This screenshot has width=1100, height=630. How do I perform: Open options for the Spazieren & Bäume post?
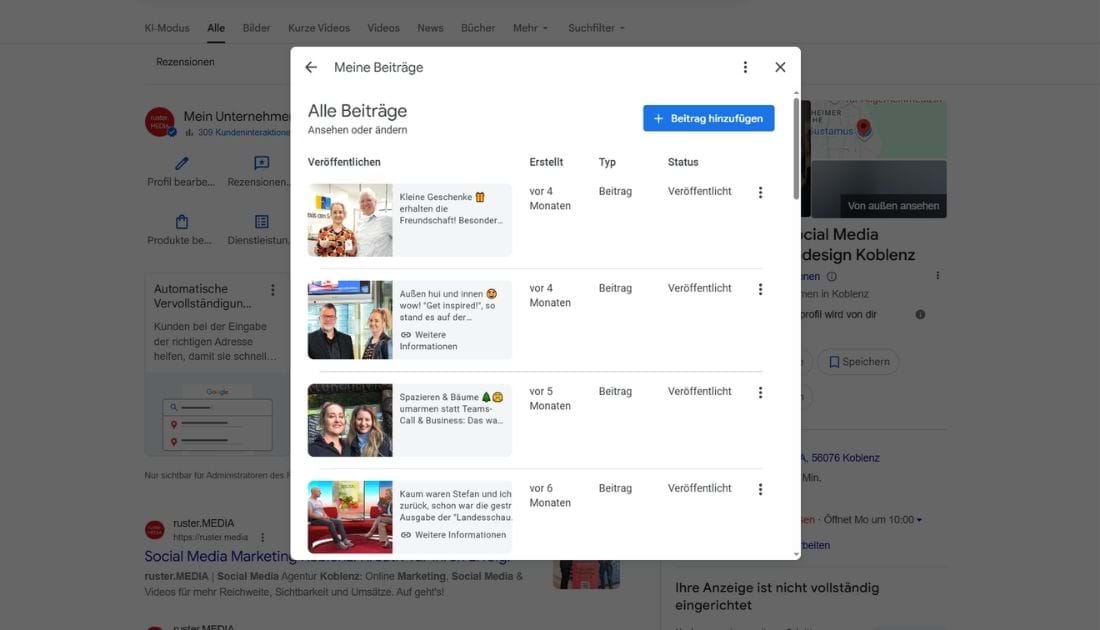(x=760, y=392)
